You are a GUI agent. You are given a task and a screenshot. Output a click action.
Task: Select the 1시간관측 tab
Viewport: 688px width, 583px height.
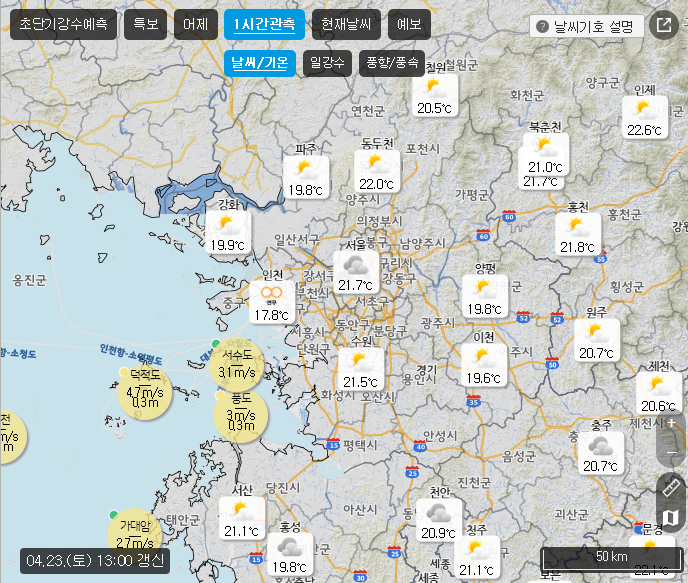(264, 24)
